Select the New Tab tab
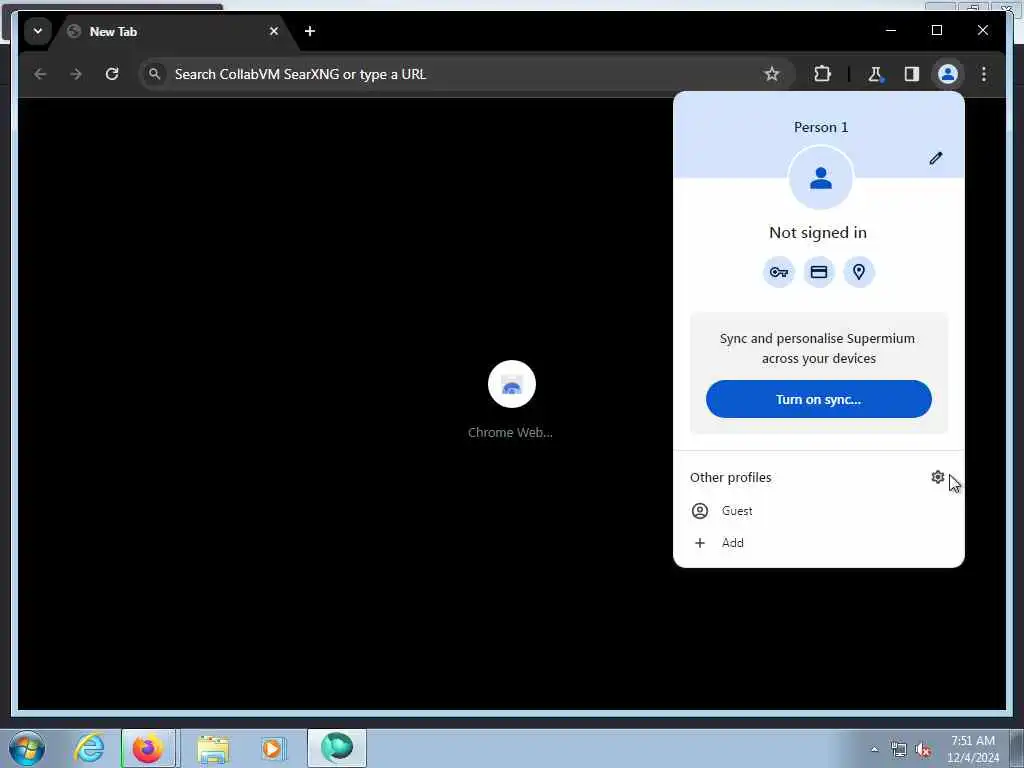The width and height of the screenshot is (1024, 768). coord(173,31)
